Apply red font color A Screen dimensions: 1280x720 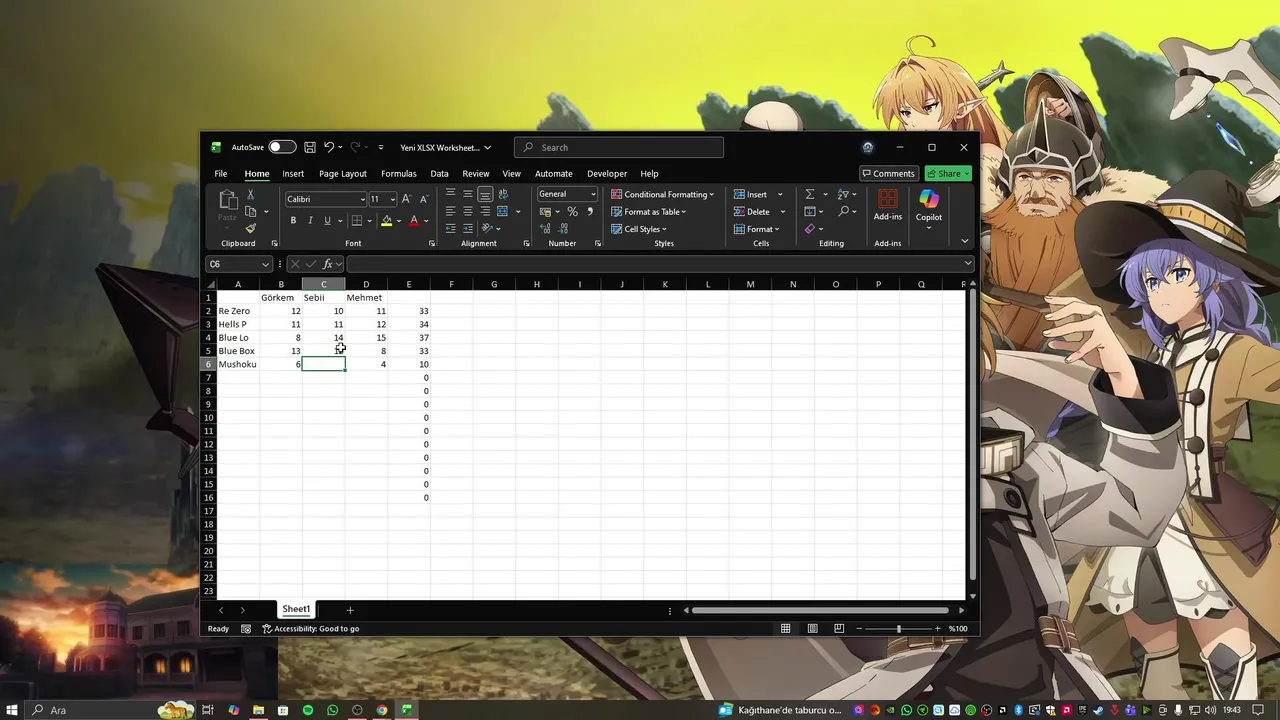tap(414, 221)
